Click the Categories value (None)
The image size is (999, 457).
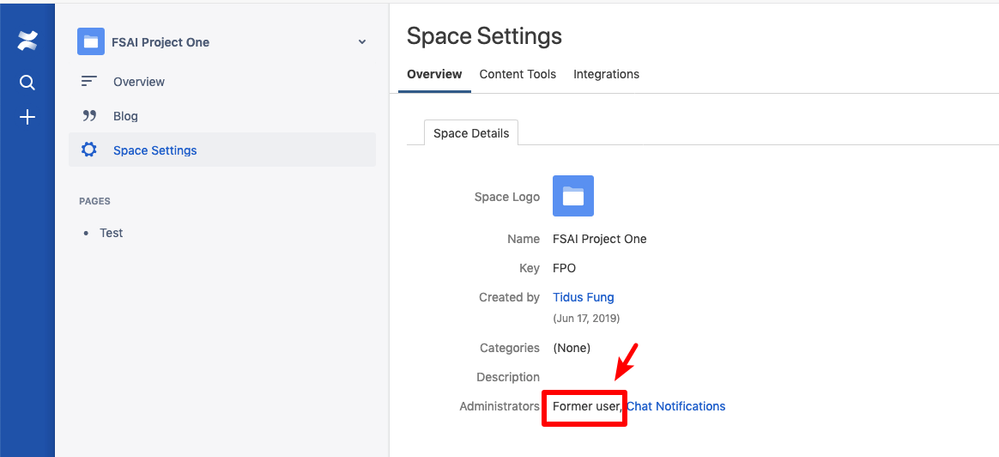click(x=571, y=348)
